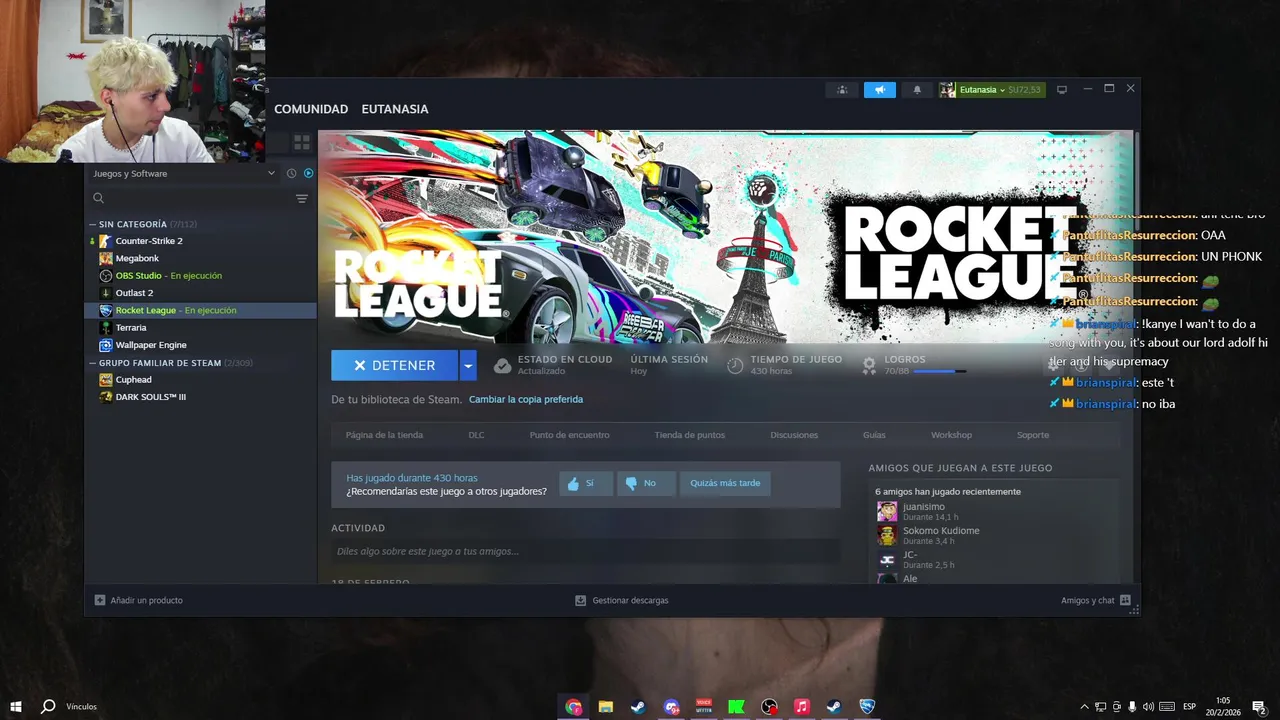Viewport: 1280px width, 720px height.
Task: Open Guías tab
Action: 874,435
